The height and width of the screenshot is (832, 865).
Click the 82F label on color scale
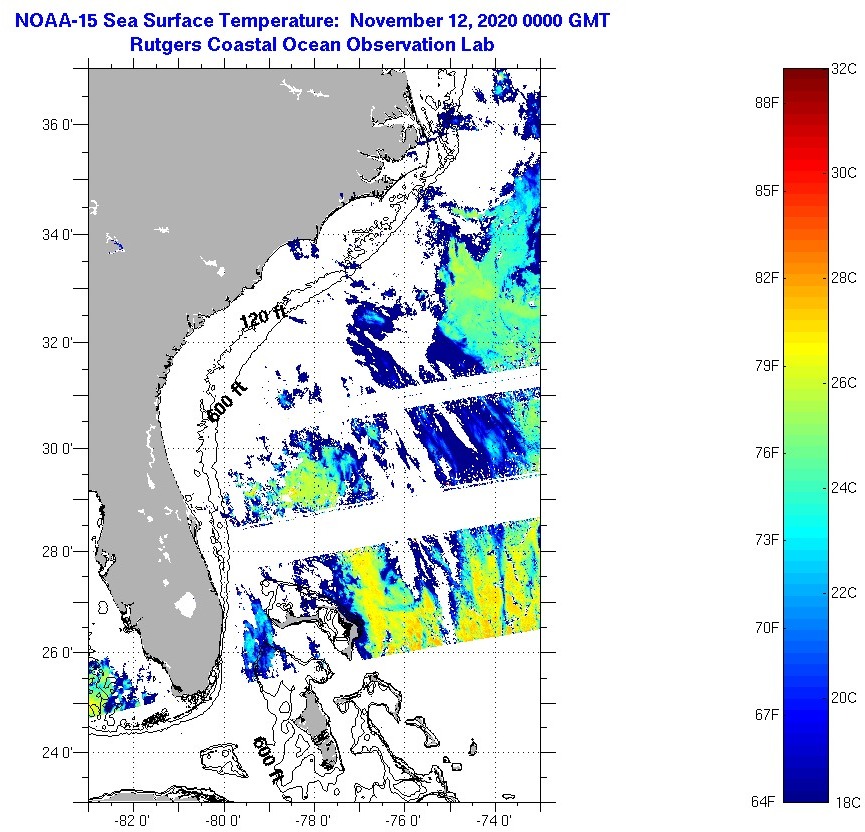(767, 278)
